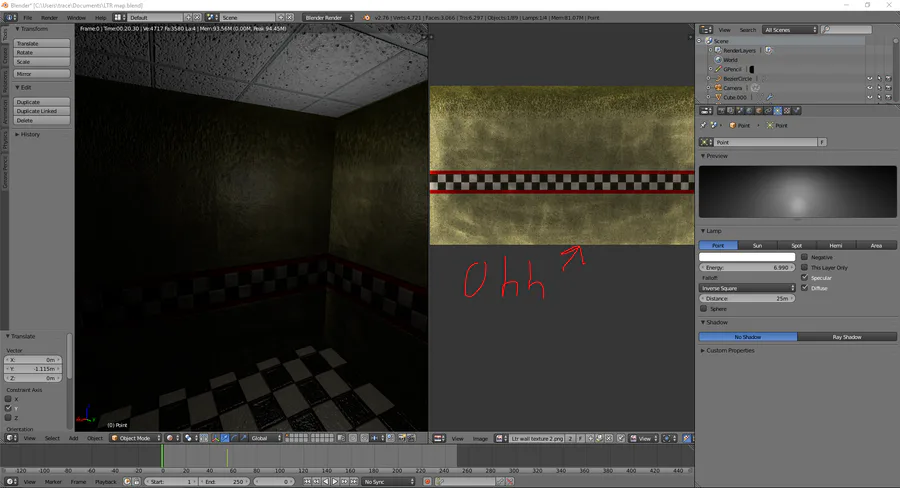Open the Blender Render engine dropdown

point(328,18)
